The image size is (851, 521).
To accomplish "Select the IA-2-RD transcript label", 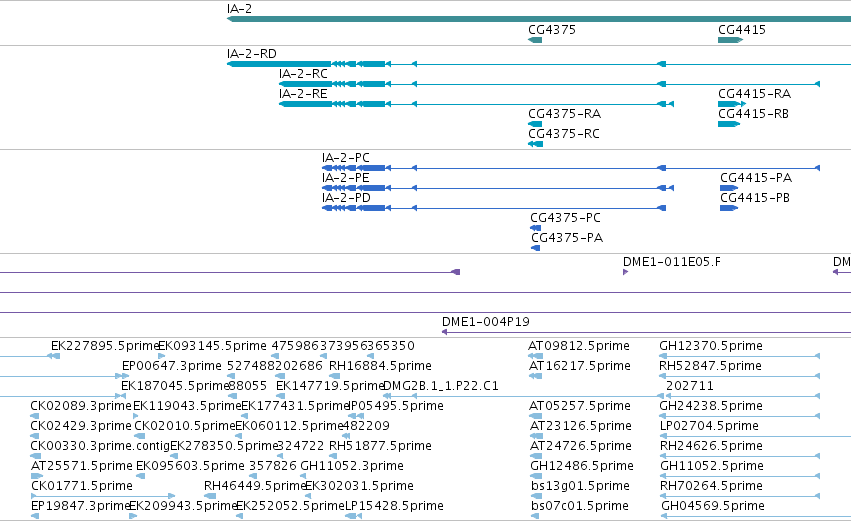I will (252, 54).
